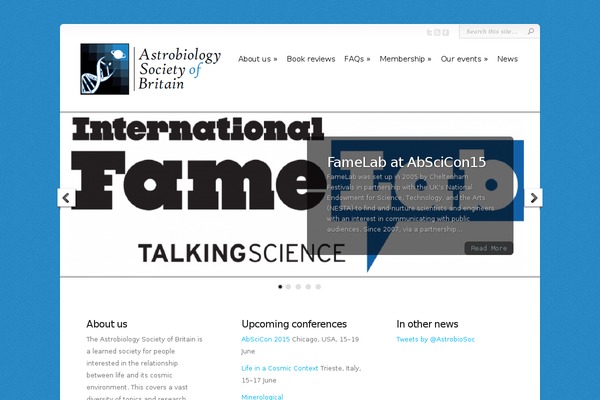Click Astrobiology Society of Britain title text
This screenshot has width=600, height=400.
[x=180, y=69]
